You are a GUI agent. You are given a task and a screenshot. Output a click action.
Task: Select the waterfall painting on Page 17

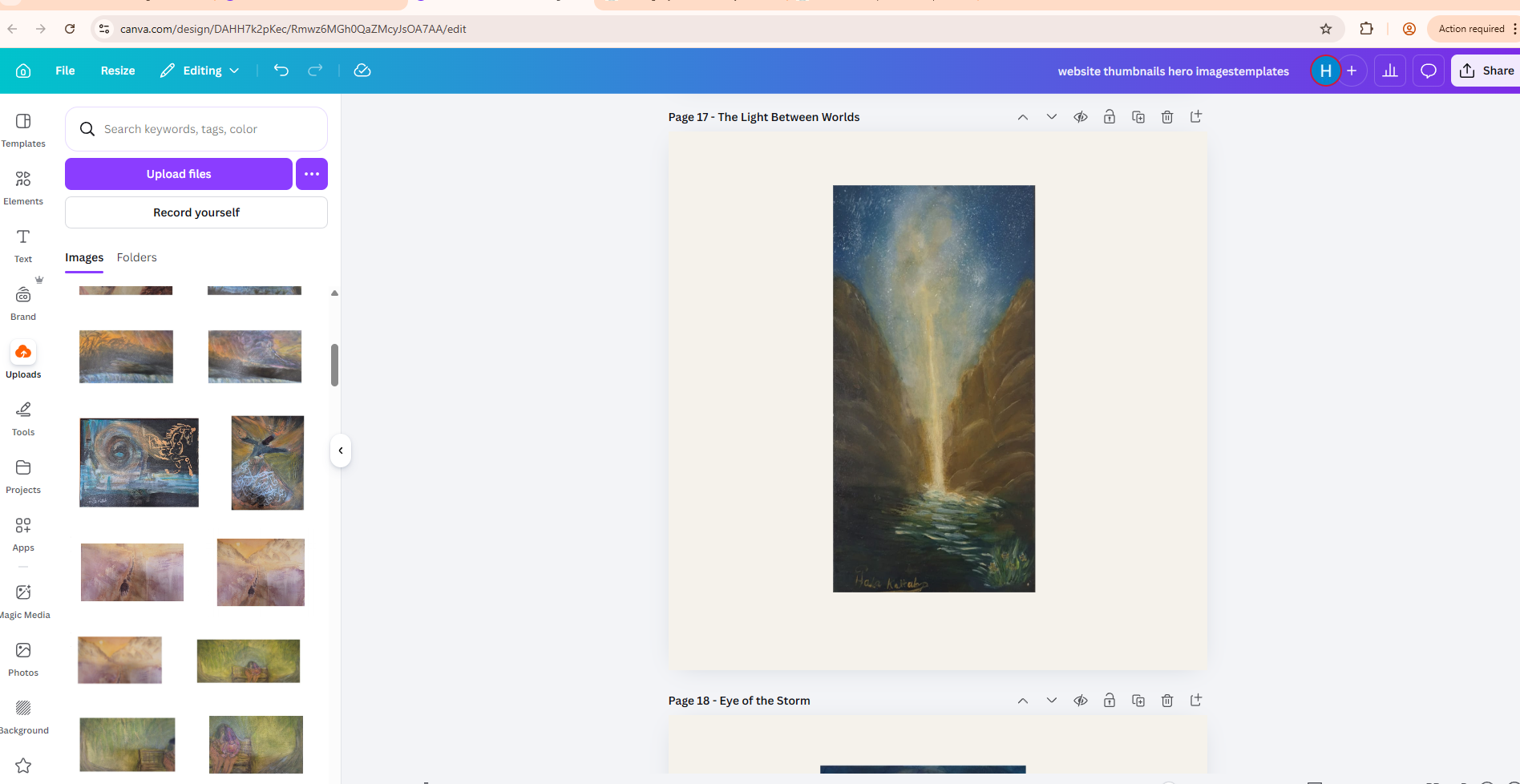[934, 389]
